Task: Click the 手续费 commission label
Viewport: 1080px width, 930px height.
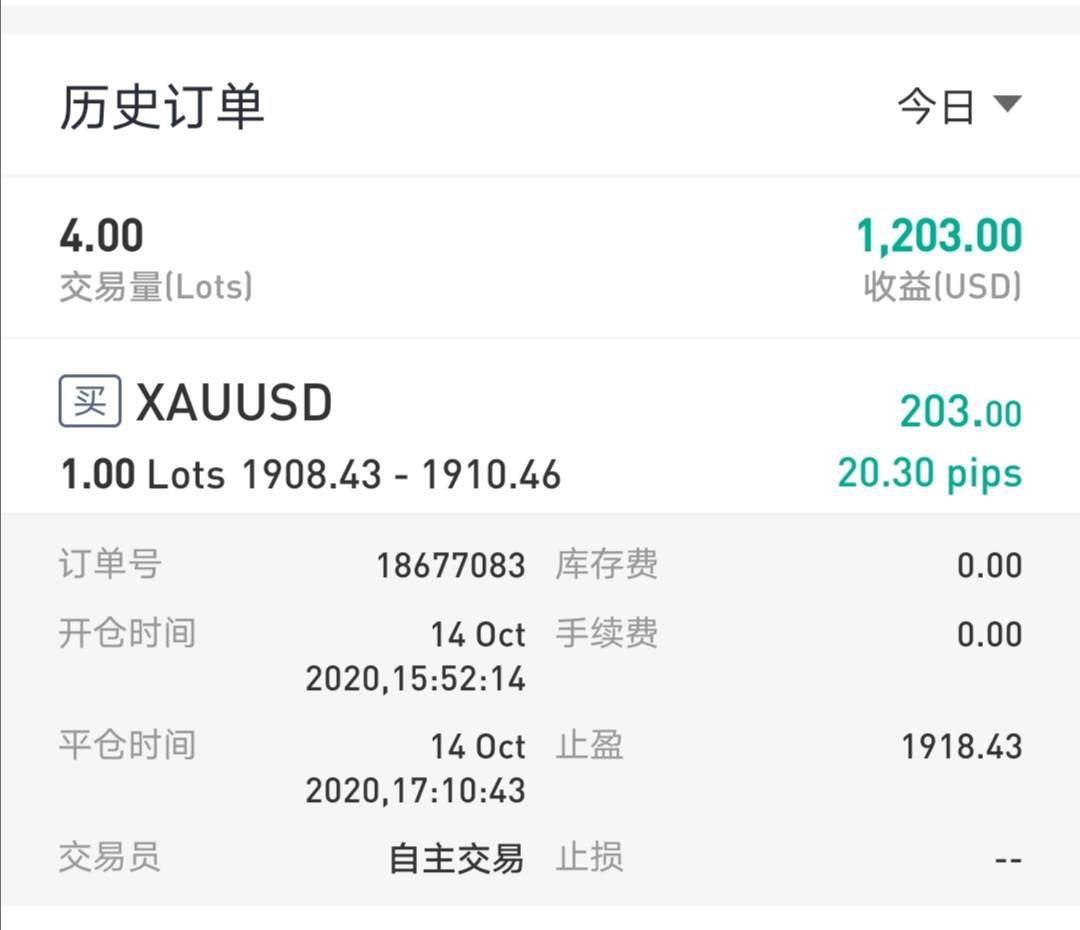Action: (x=606, y=634)
